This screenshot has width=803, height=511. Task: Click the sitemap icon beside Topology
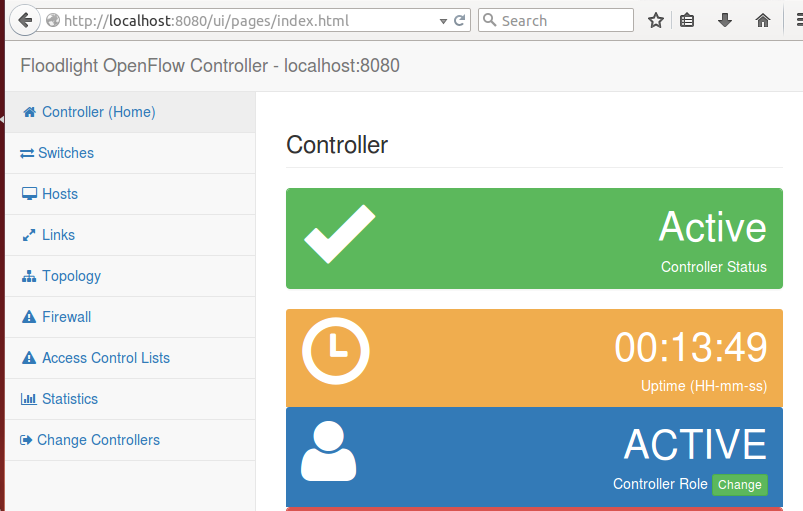(x=29, y=276)
